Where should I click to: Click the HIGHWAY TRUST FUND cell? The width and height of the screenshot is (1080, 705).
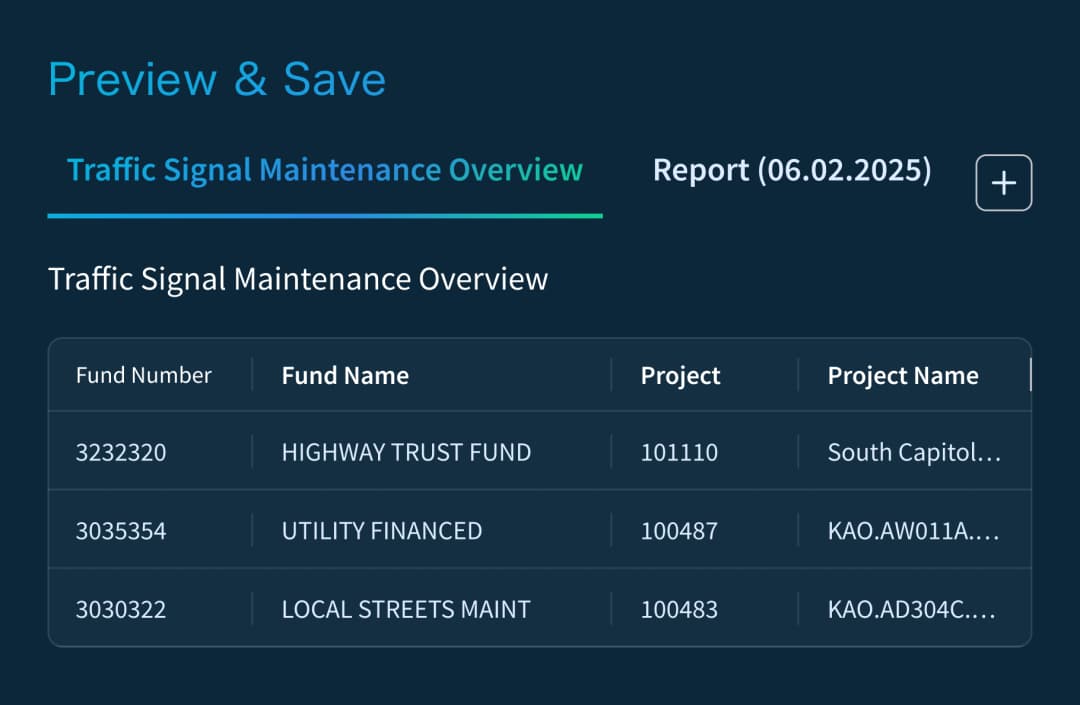click(x=406, y=452)
